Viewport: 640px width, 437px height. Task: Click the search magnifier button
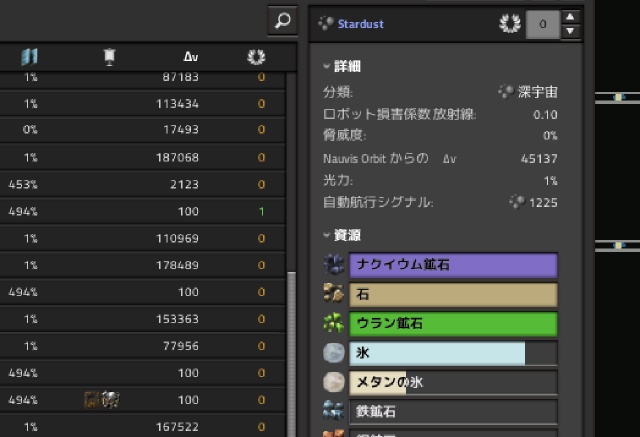pos(283,20)
